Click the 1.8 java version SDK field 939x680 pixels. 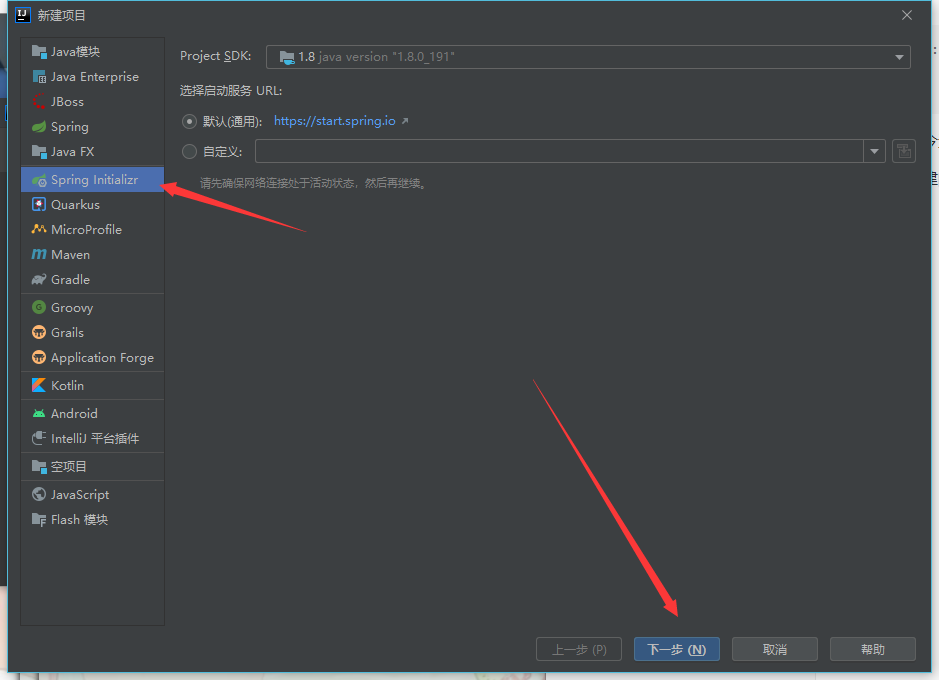click(588, 57)
